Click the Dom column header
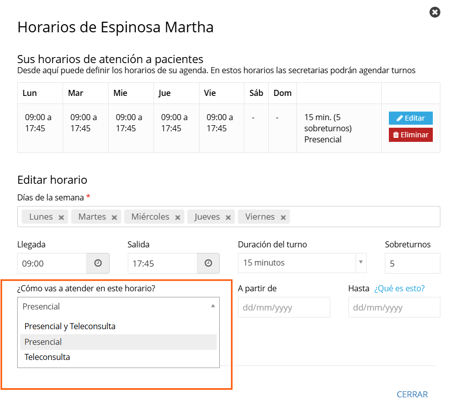The height and width of the screenshot is (415, 452). click(282, 93)
